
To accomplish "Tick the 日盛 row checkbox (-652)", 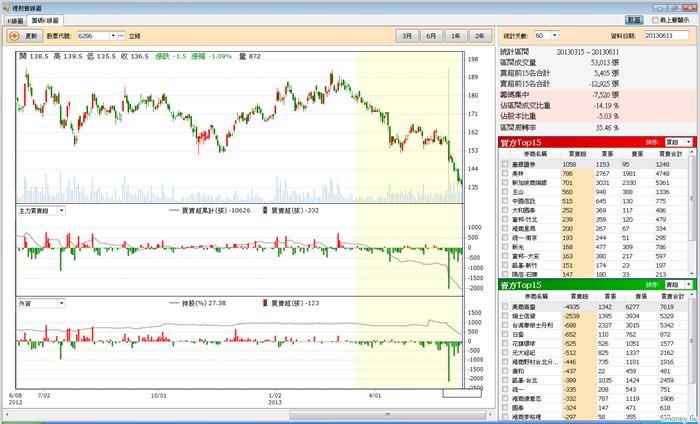I will (505, 334).
